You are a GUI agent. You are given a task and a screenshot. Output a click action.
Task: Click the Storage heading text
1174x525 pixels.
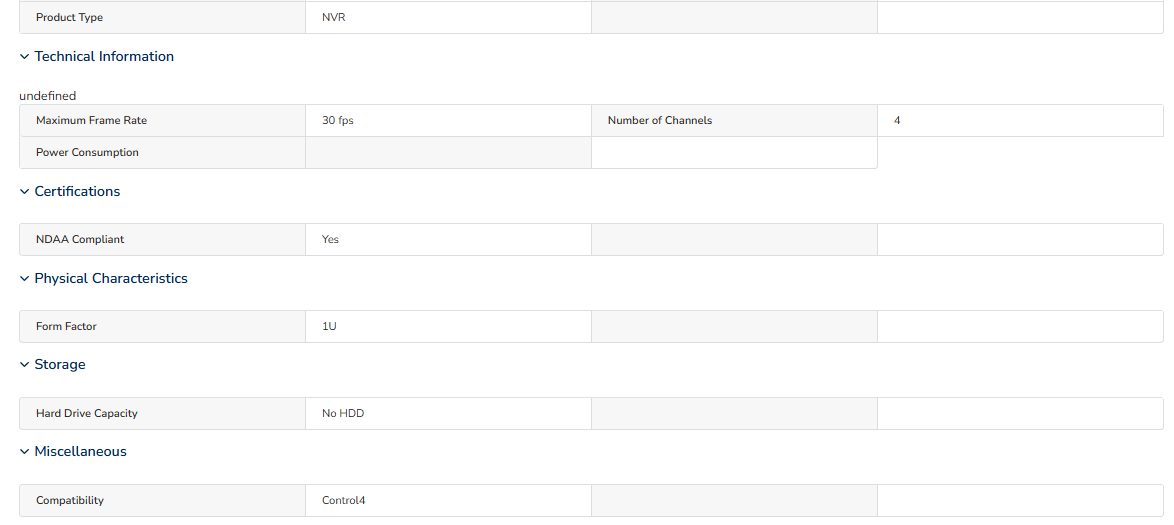coord(60,365)
